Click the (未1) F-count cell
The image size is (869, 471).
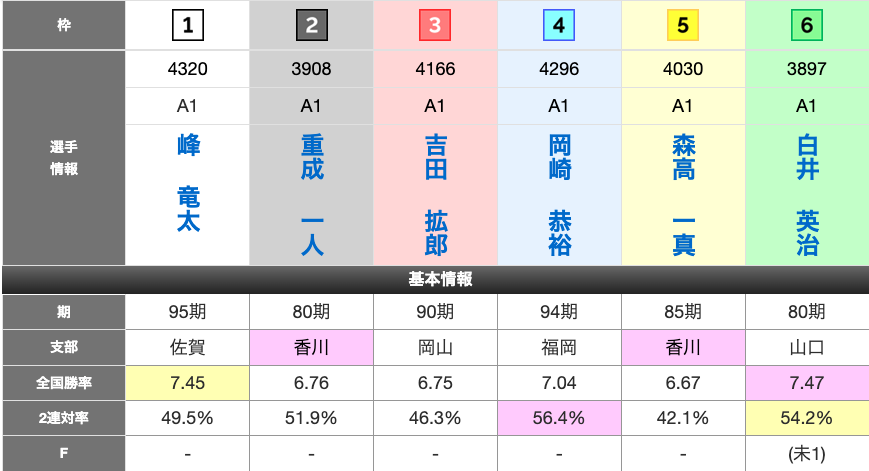click(x=807, y=453)
